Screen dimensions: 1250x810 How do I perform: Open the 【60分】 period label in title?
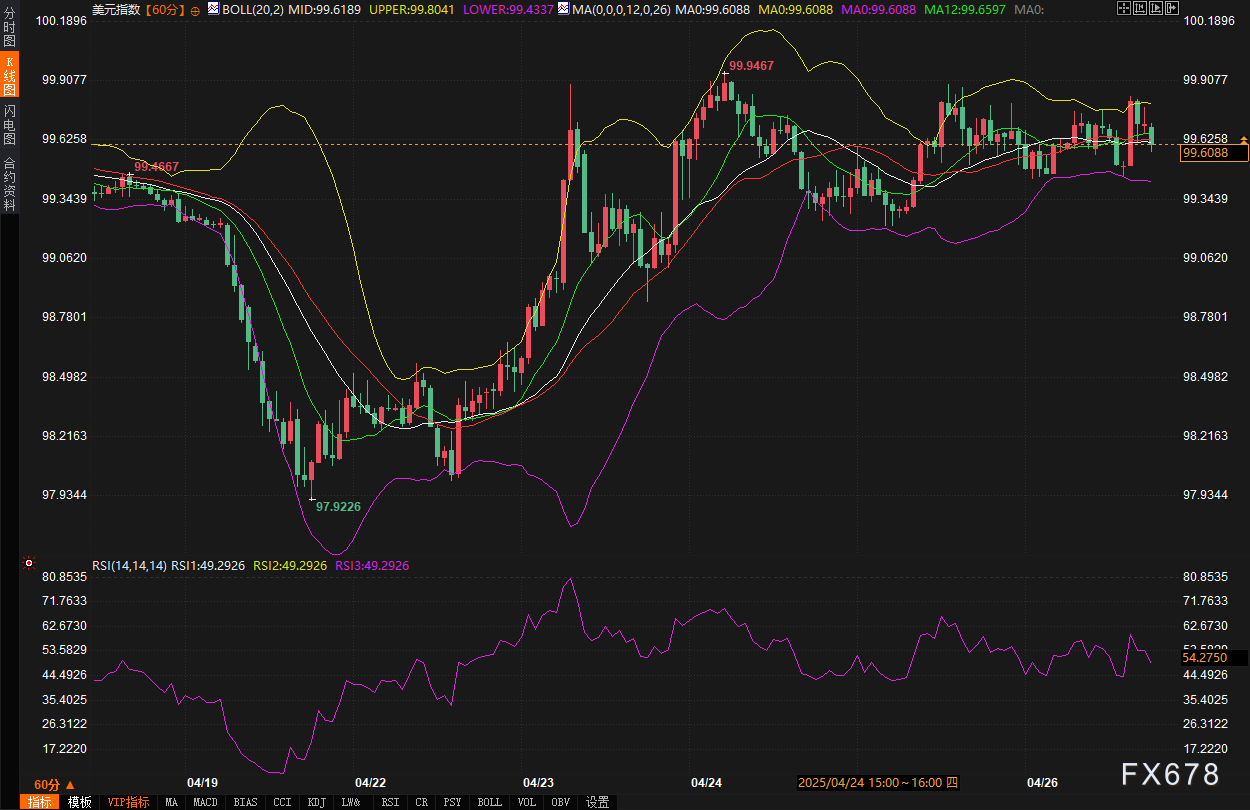[x=164, y=9]
